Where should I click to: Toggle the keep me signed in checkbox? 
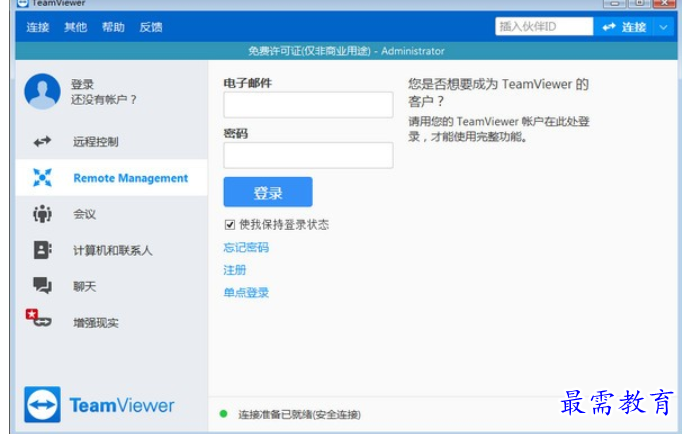pos(230,225)
